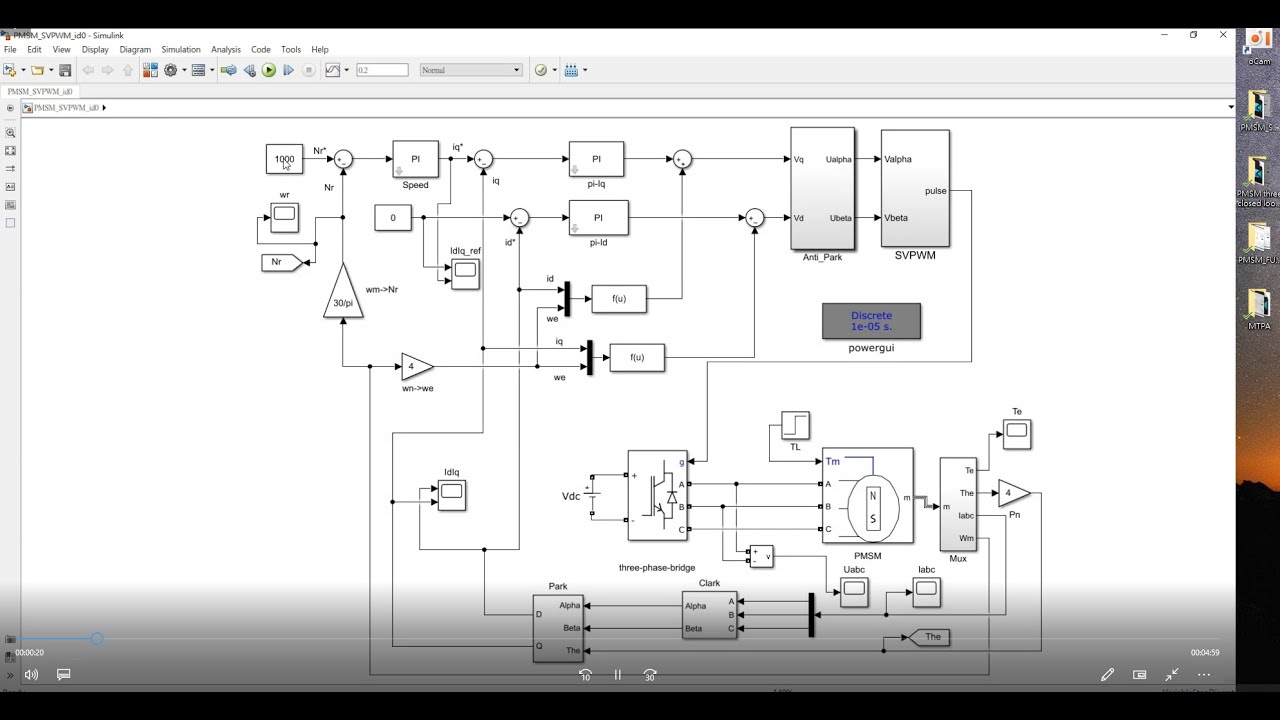Screen dimensions: 1280x720
Task: Click the Speed PI controller block
Action: (415, 159)
